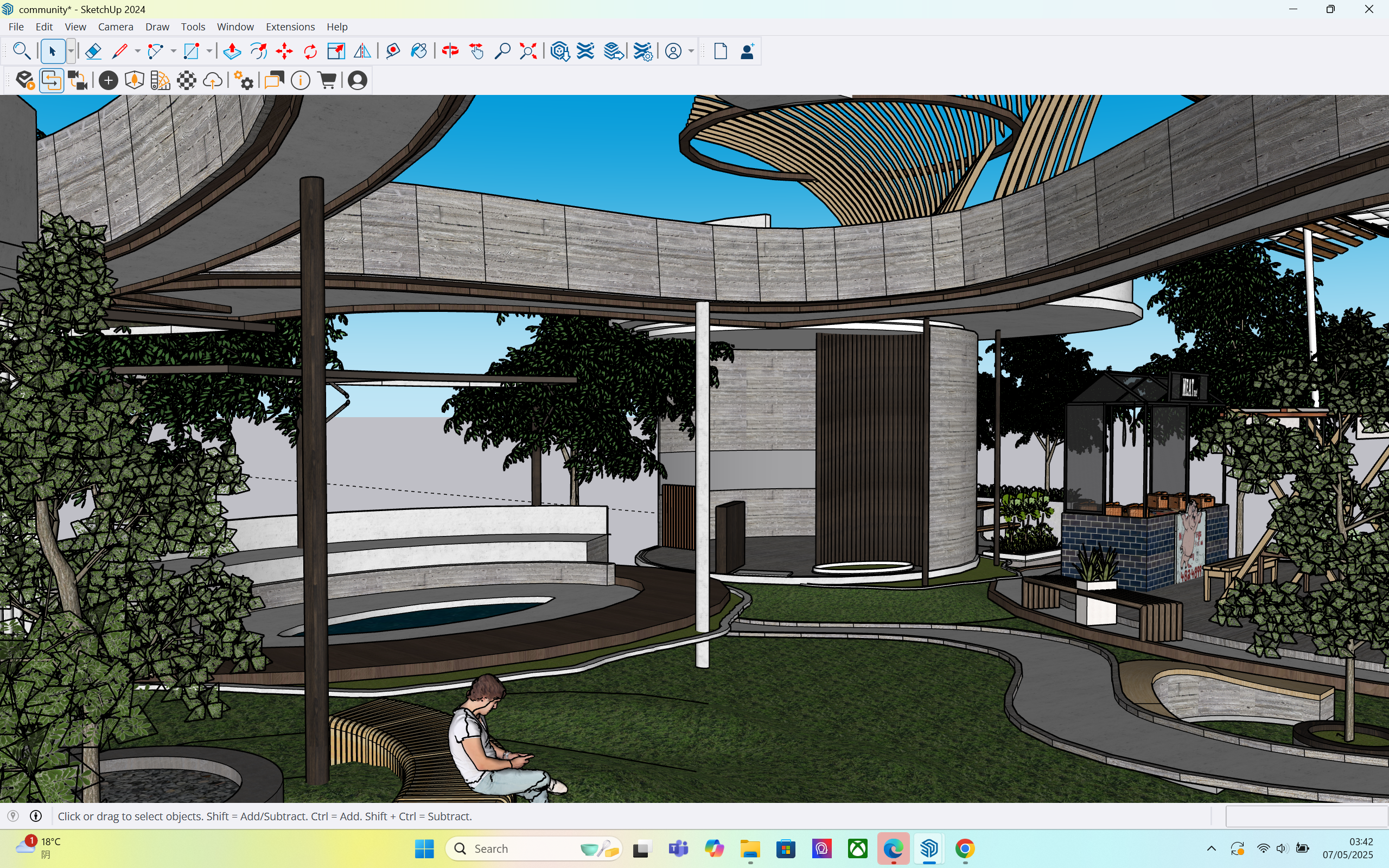Open the Camera menu
Viewport: 1389px width, 868px height.
pos(116,27)
